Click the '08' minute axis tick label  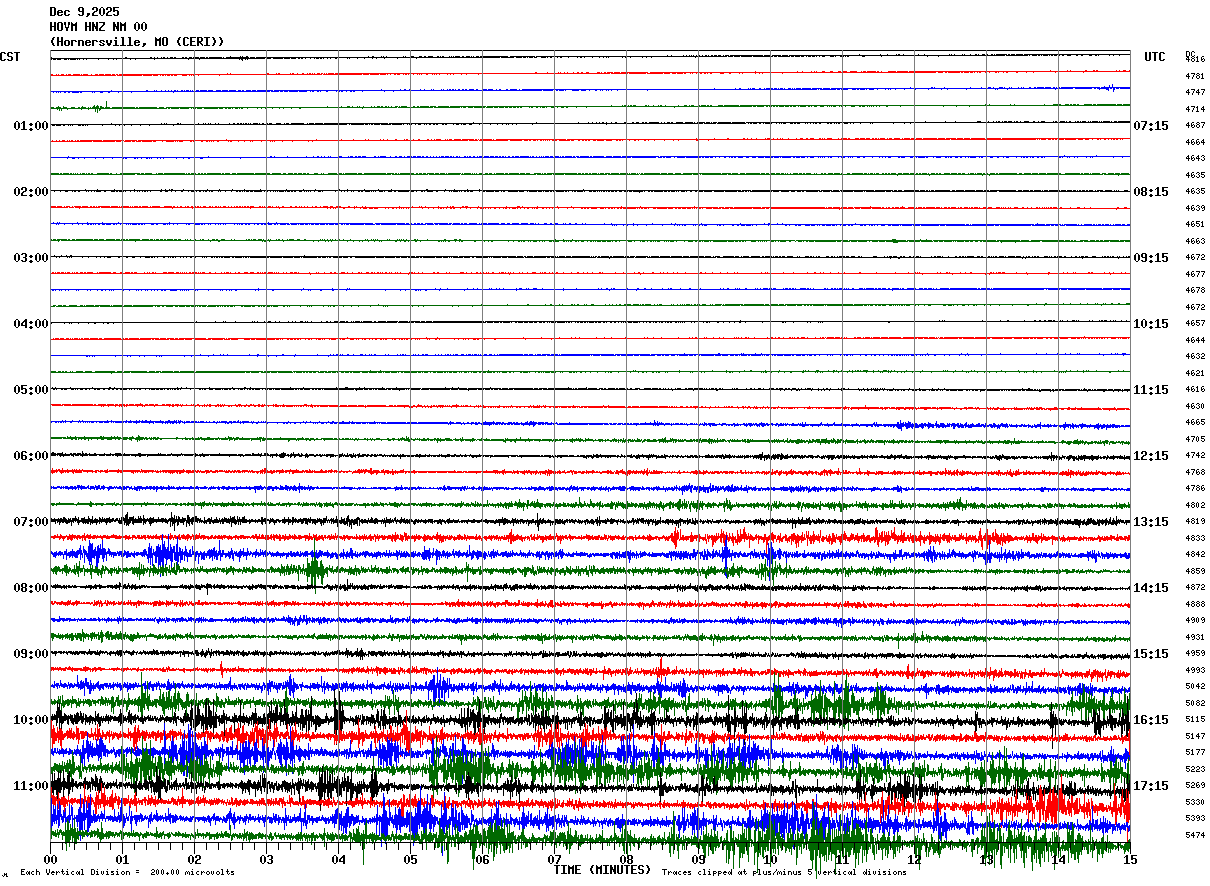pyautogui.click(x=627, y=860)
